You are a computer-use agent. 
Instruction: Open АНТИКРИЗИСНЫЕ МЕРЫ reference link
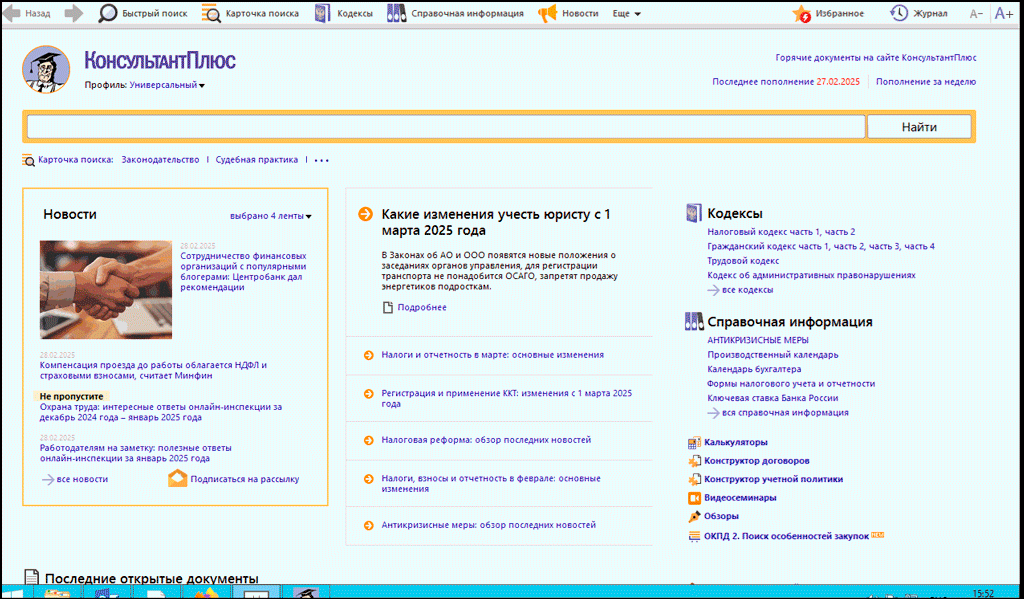[x=758, y=340]
